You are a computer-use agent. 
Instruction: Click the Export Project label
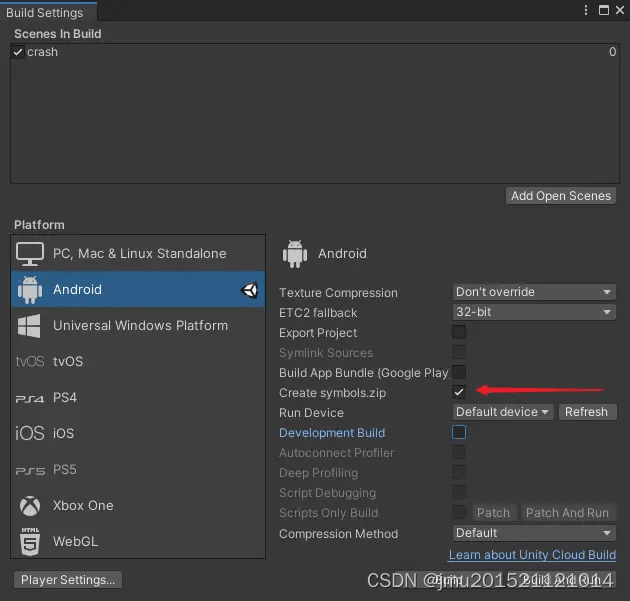click(x=318, y=333)
